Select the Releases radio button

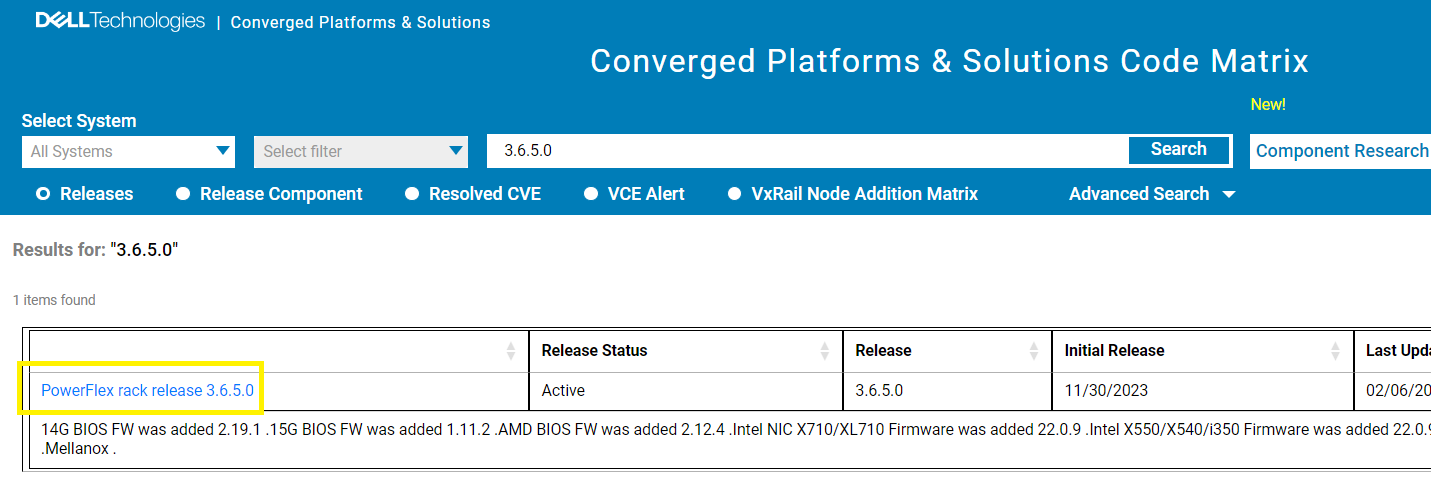(x=43, y=194)
